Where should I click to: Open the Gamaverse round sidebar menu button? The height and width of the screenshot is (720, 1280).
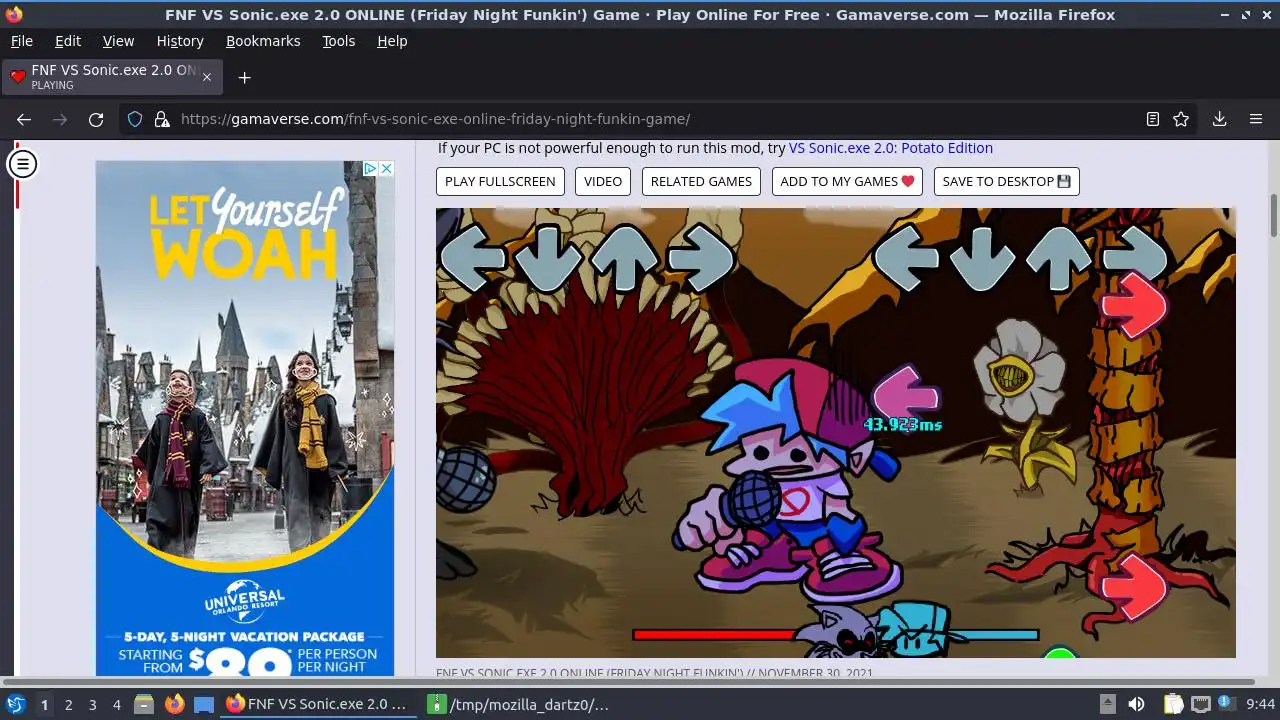(22, 163)
